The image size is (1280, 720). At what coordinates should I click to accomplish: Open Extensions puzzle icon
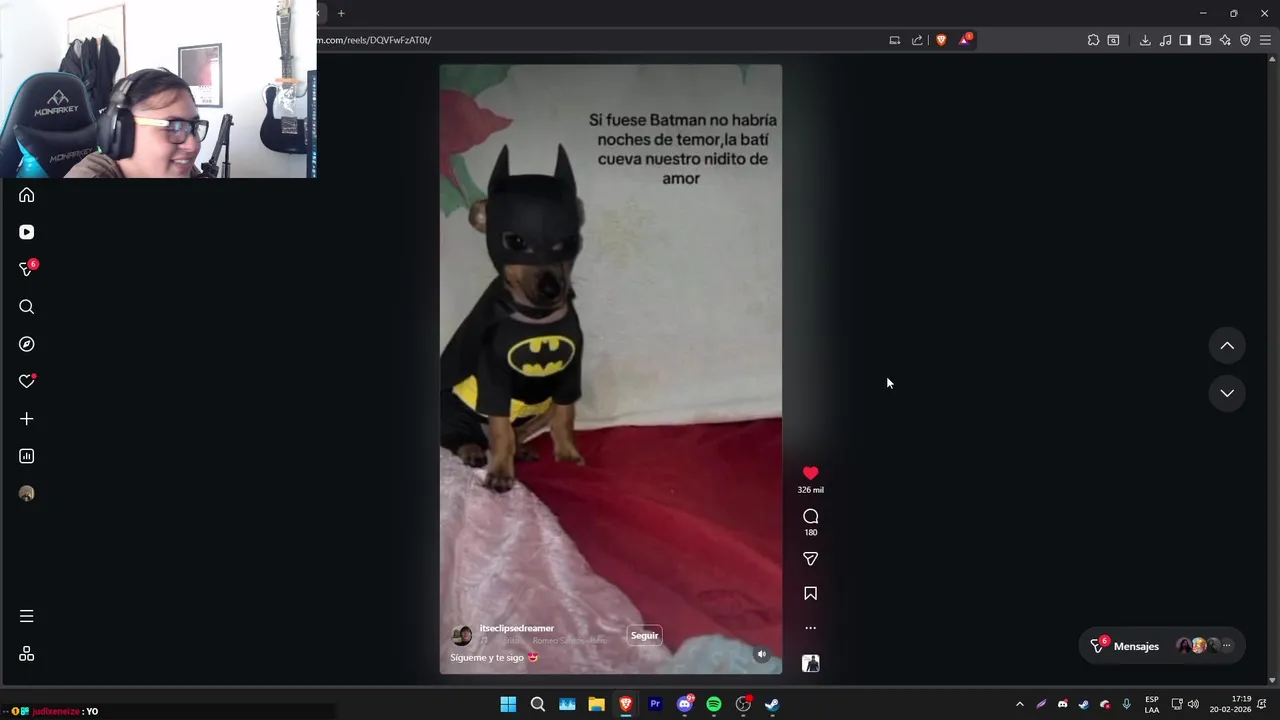[x=1093, y=40]
